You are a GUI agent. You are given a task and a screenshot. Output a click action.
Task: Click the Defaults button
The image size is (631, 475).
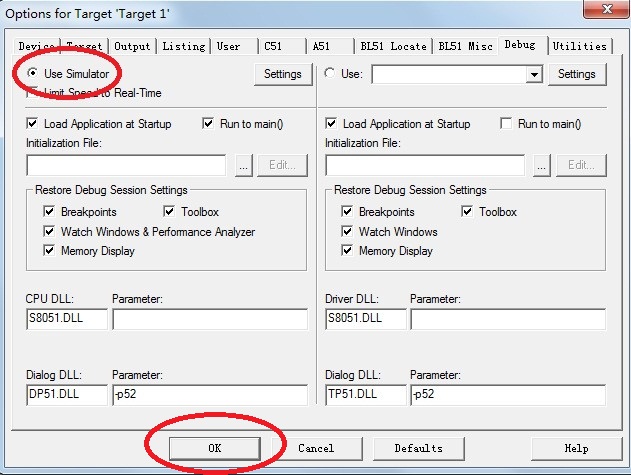(x=418, y=448)
